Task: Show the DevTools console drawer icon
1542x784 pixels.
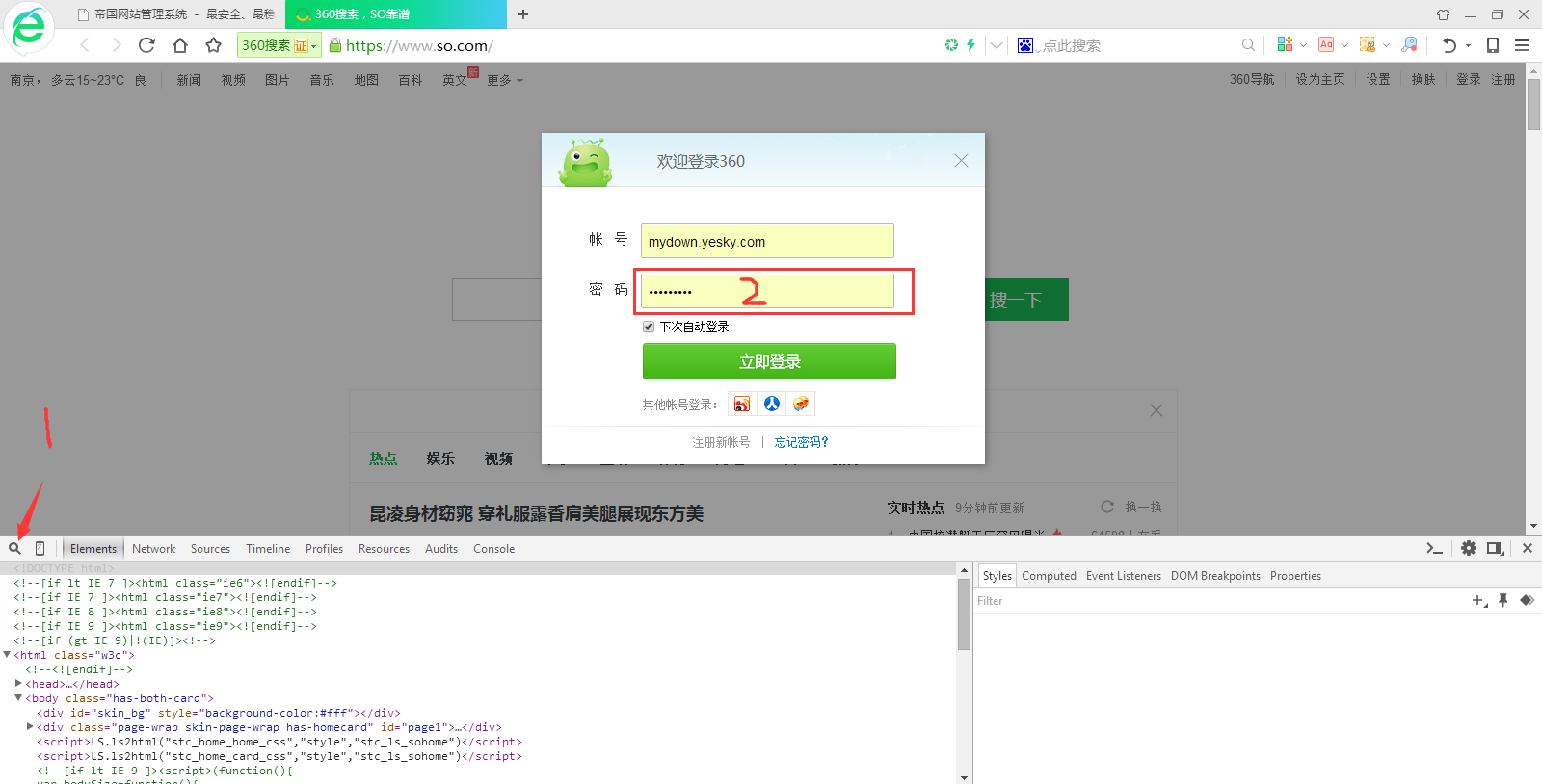Action: click(x=1434, y=548)
